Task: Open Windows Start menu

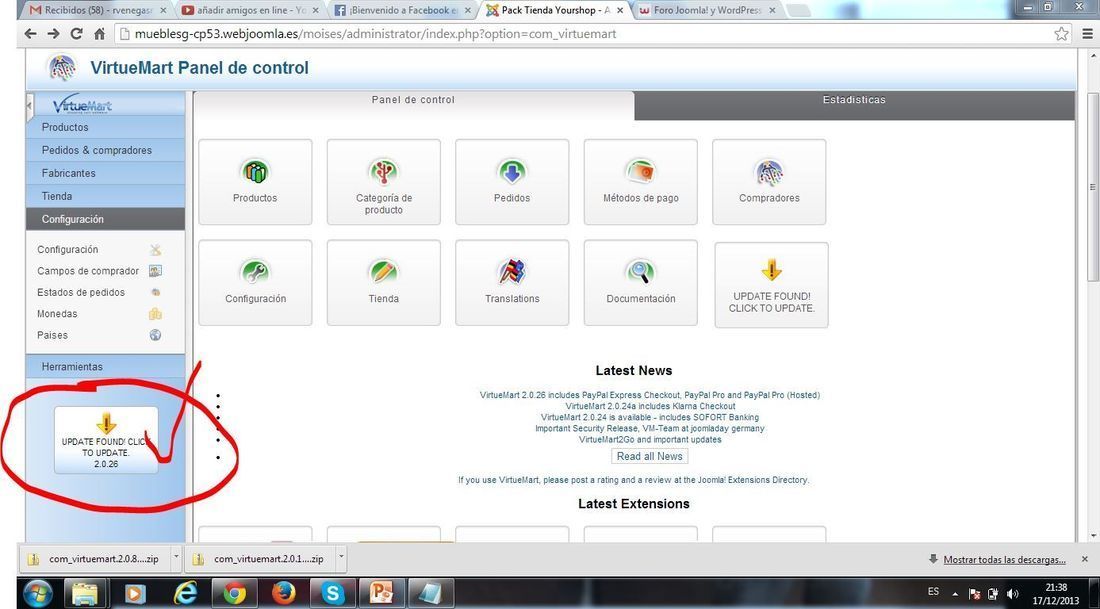Action: point(37,594)
